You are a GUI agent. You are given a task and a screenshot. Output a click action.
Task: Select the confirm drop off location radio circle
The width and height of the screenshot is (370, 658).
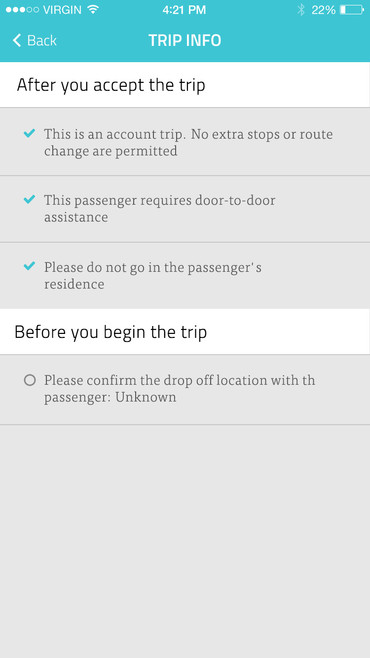(x=30, y=381)
